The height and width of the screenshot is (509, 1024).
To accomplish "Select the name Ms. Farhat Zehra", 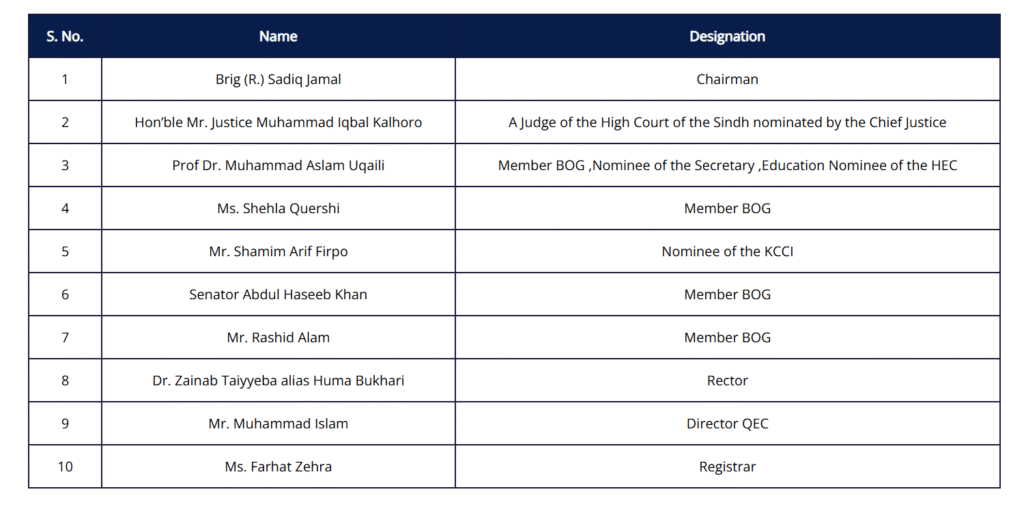I will 278,466.
